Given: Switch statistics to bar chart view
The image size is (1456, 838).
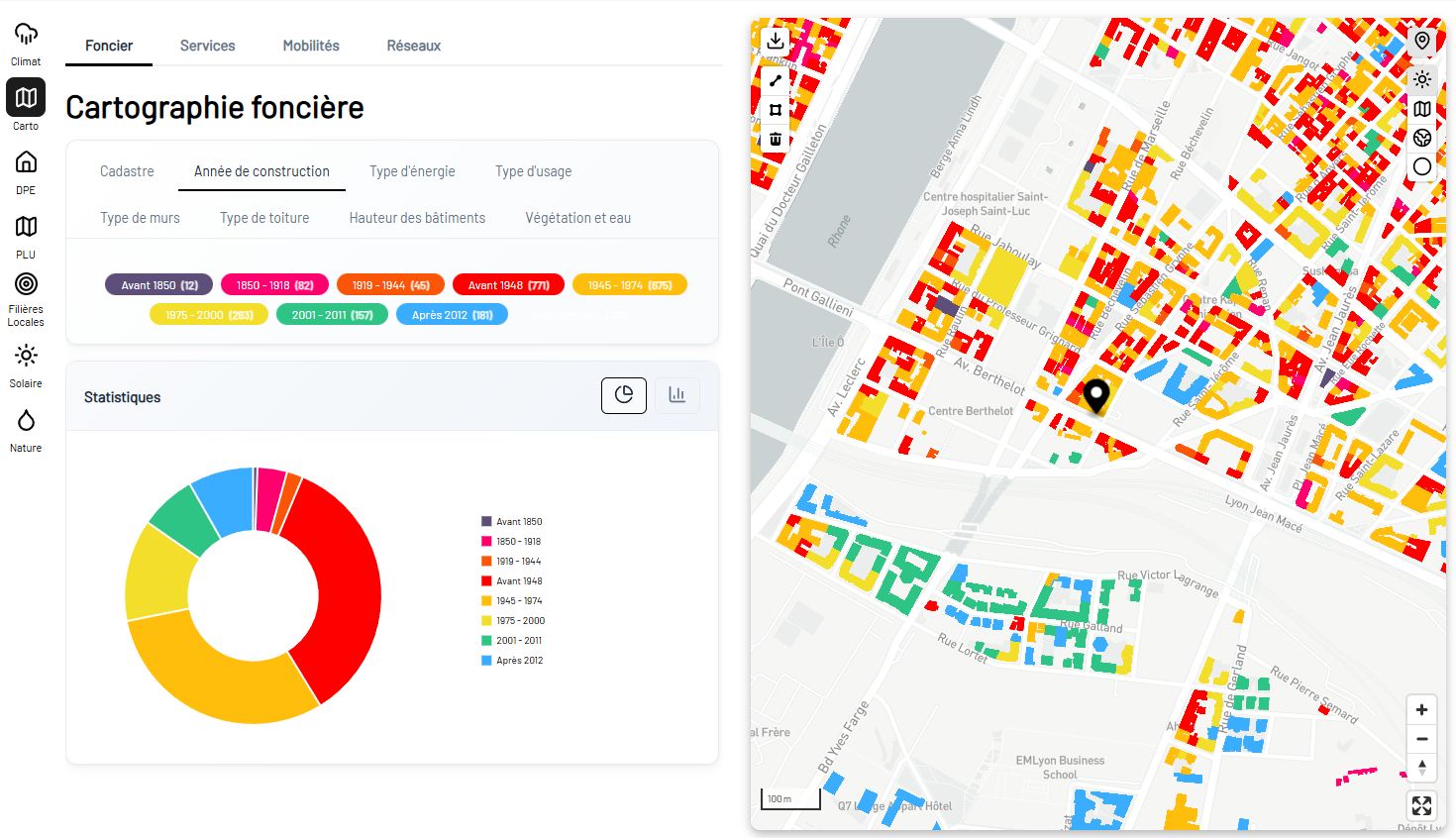Looking at the screenshot, I should point(676,394).
